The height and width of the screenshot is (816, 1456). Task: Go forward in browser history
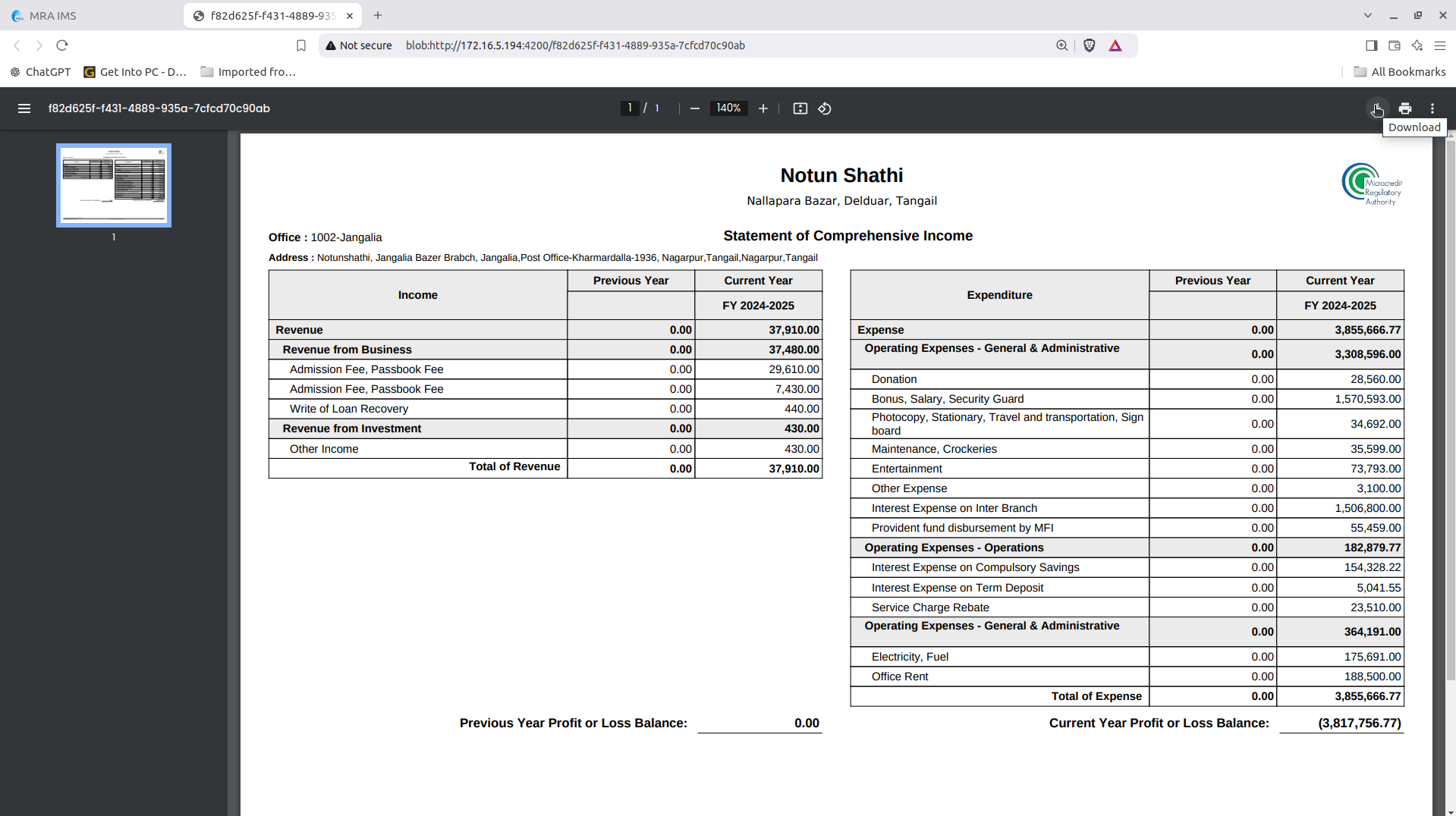pyautogui.click(x=39, y=46)
